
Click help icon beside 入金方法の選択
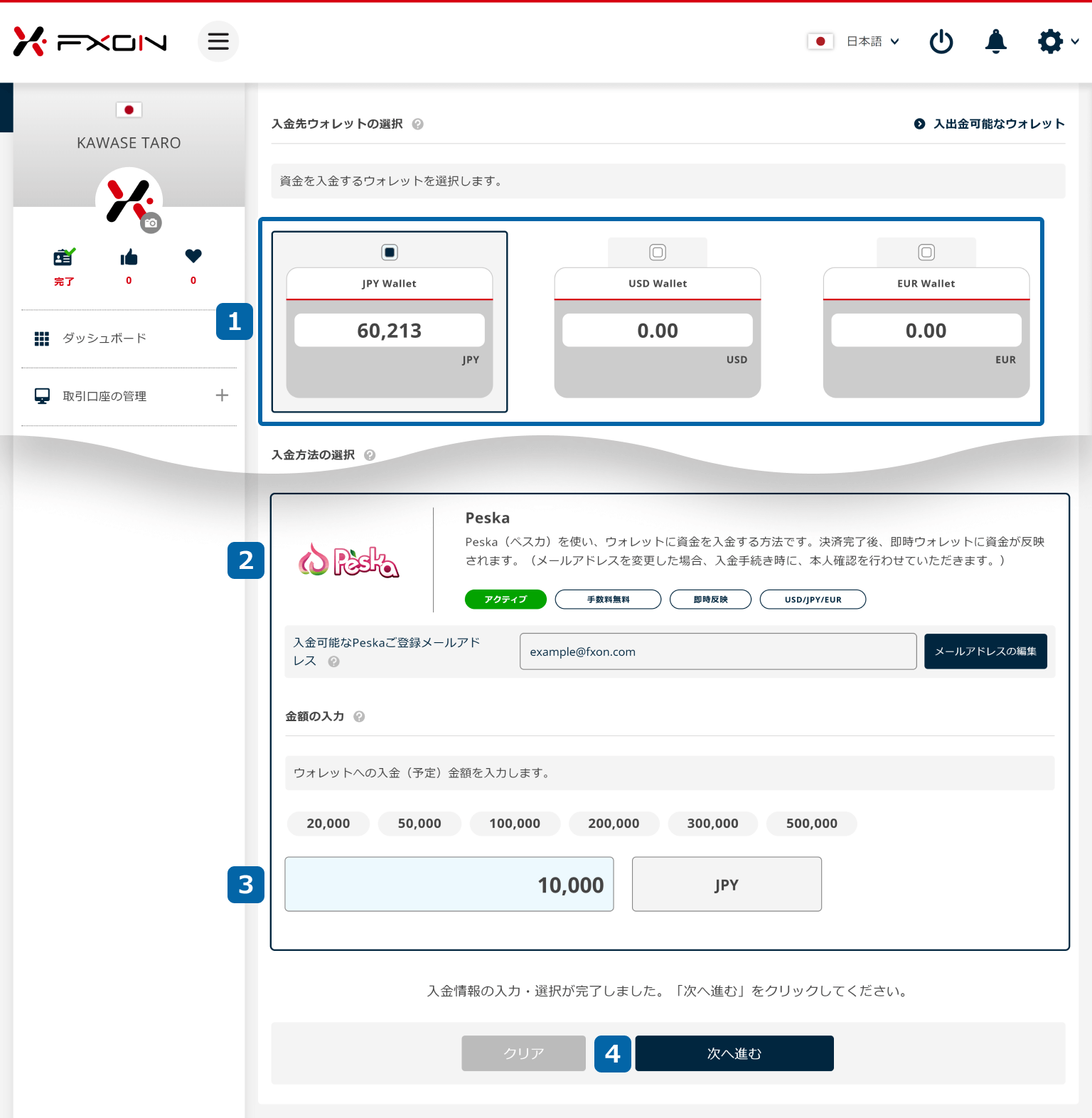click(x=370, y=455)
